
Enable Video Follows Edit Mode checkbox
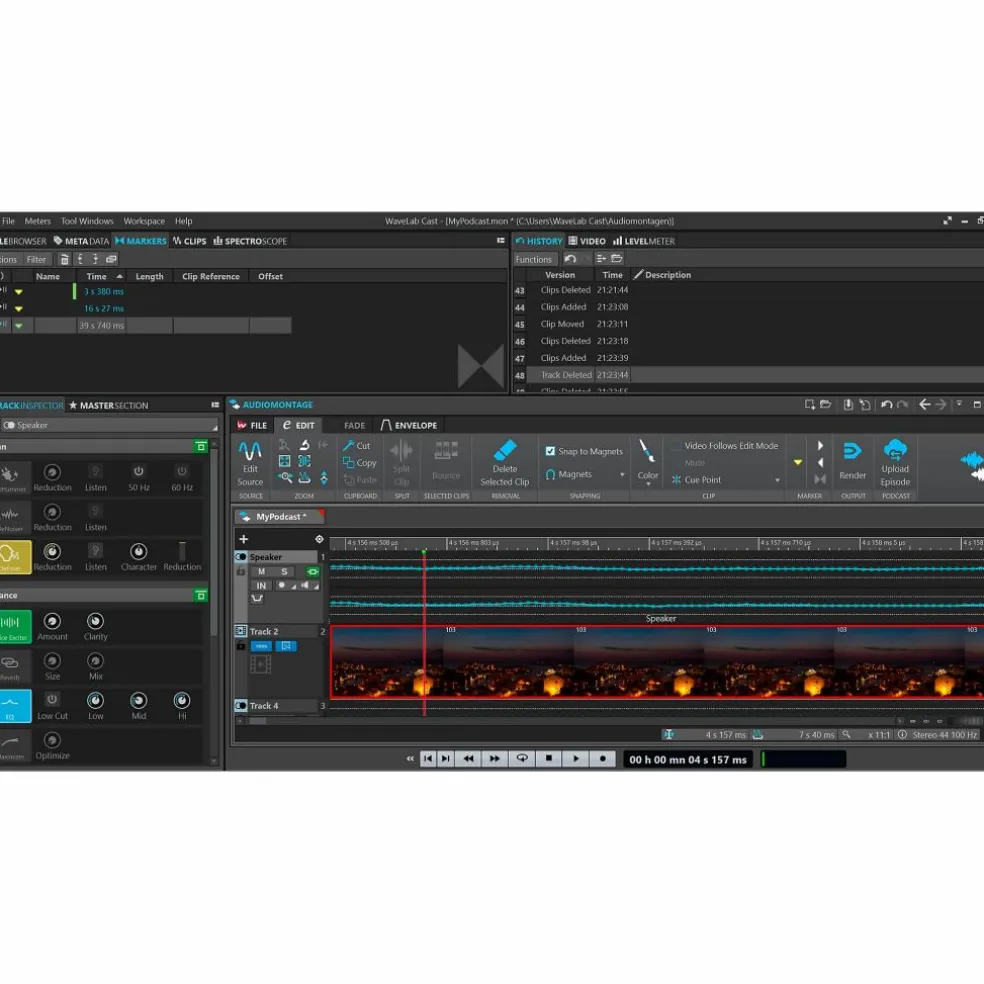coord(676,446)
